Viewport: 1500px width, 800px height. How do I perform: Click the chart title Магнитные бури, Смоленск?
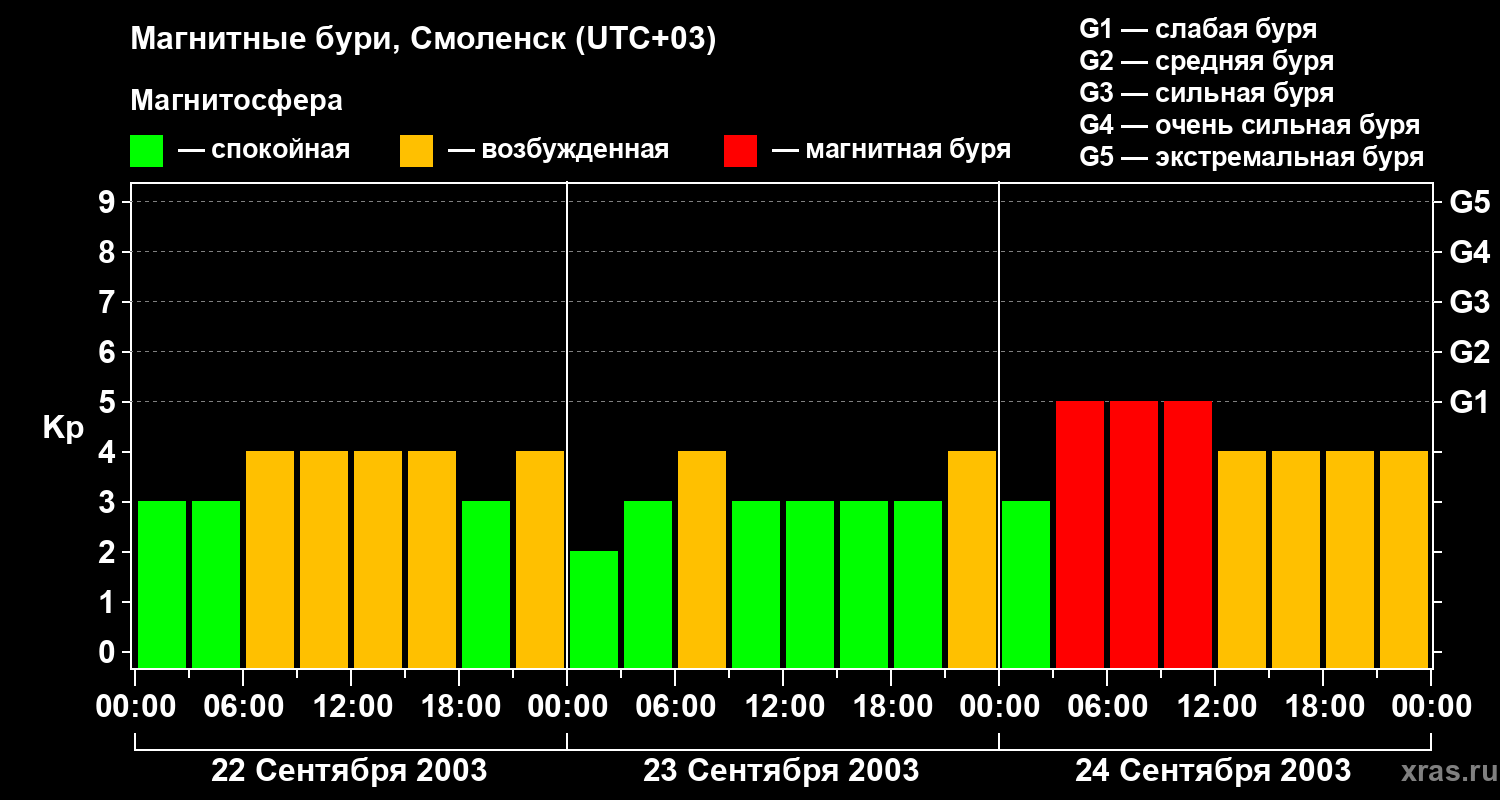(424, 40)
